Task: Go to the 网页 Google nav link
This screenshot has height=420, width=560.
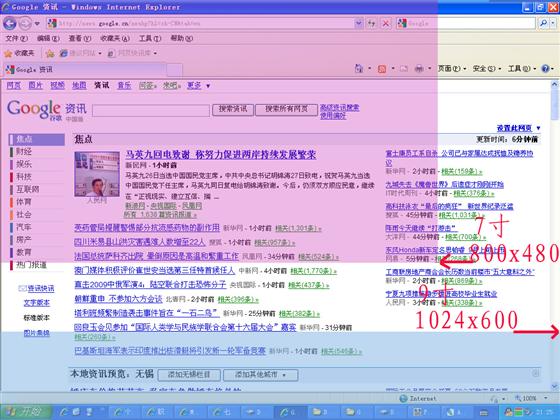Action: click(x=14, y=85)
